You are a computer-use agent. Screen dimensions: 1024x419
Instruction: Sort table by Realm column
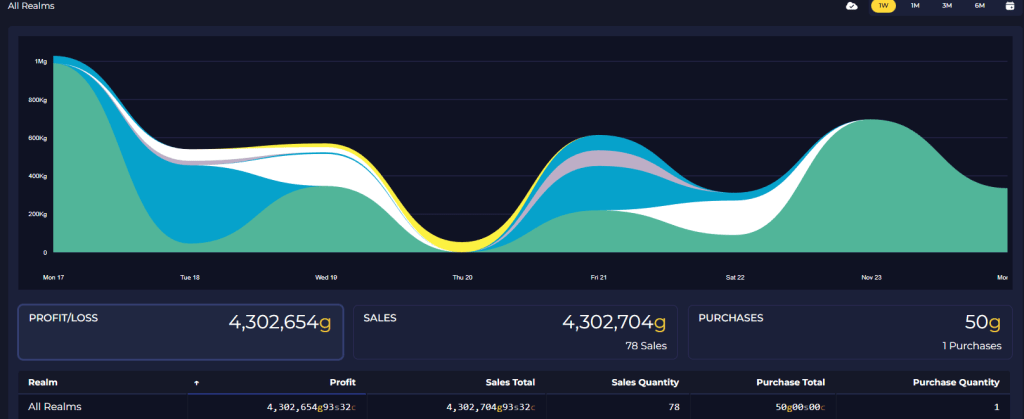click(x=43, y=382)
